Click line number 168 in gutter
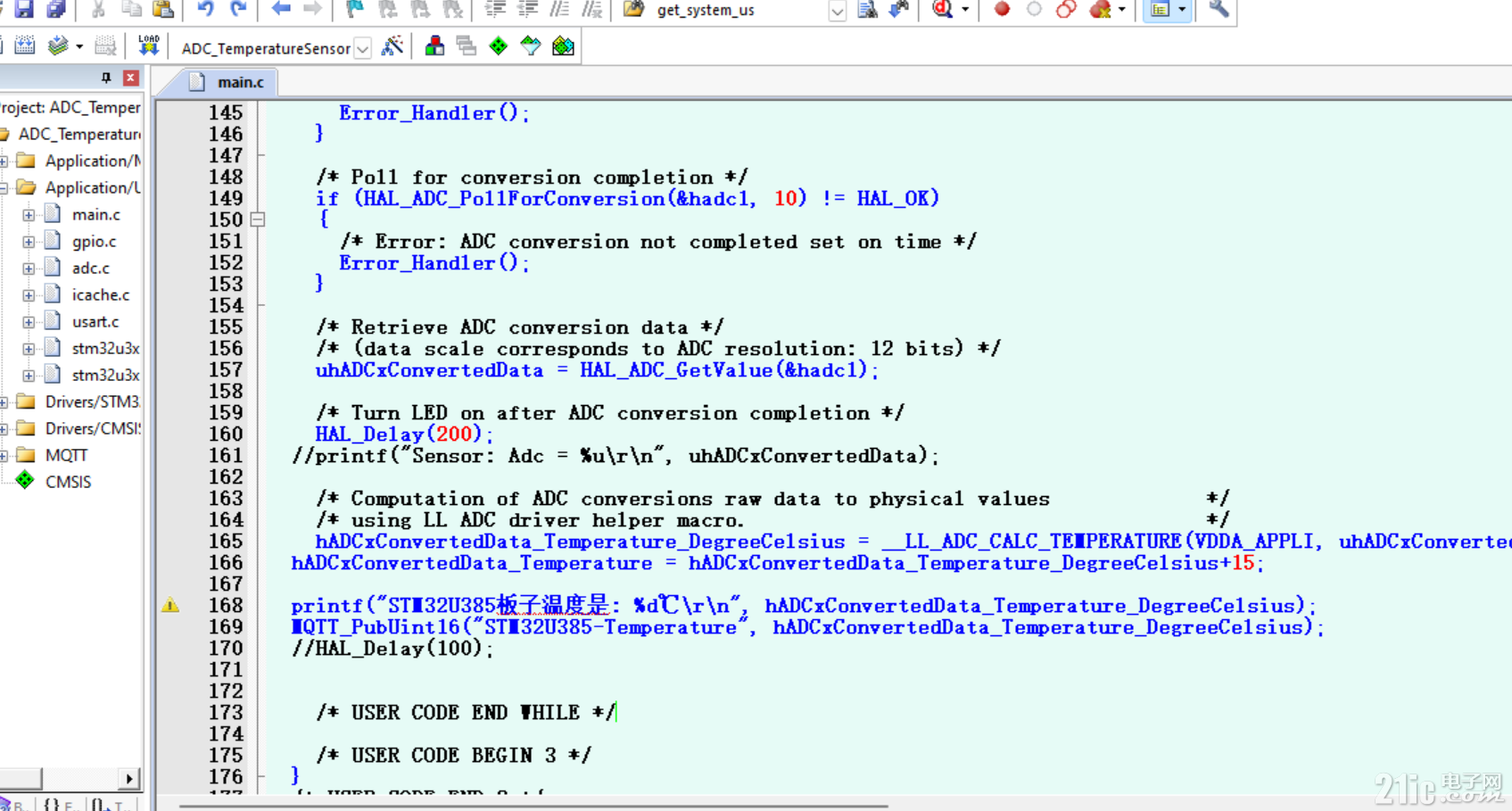This screenshot has height=811, width=1512. coord(225,606)
